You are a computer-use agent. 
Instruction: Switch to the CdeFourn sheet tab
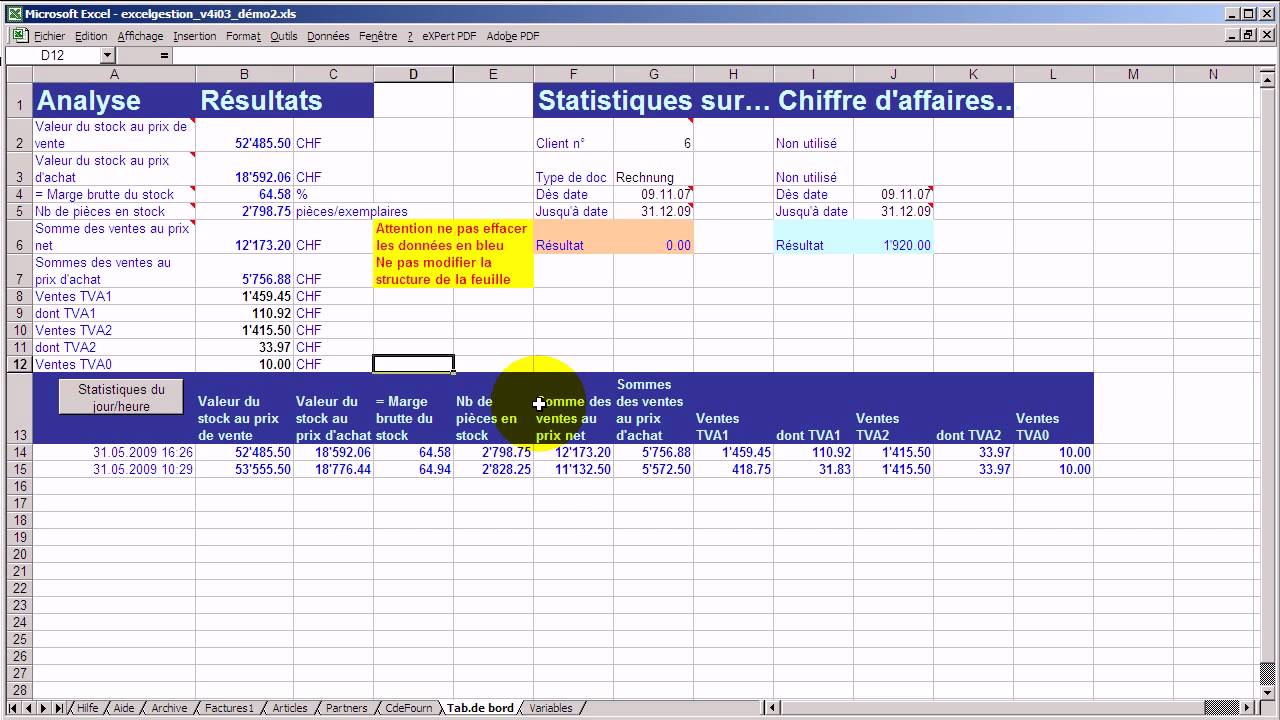[x=409, y=708]
